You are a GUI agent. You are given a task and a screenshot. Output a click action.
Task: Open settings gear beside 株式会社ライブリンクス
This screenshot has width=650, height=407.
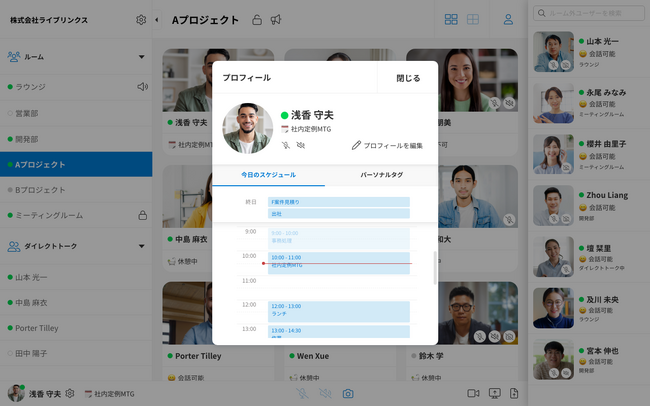point(141,20)
